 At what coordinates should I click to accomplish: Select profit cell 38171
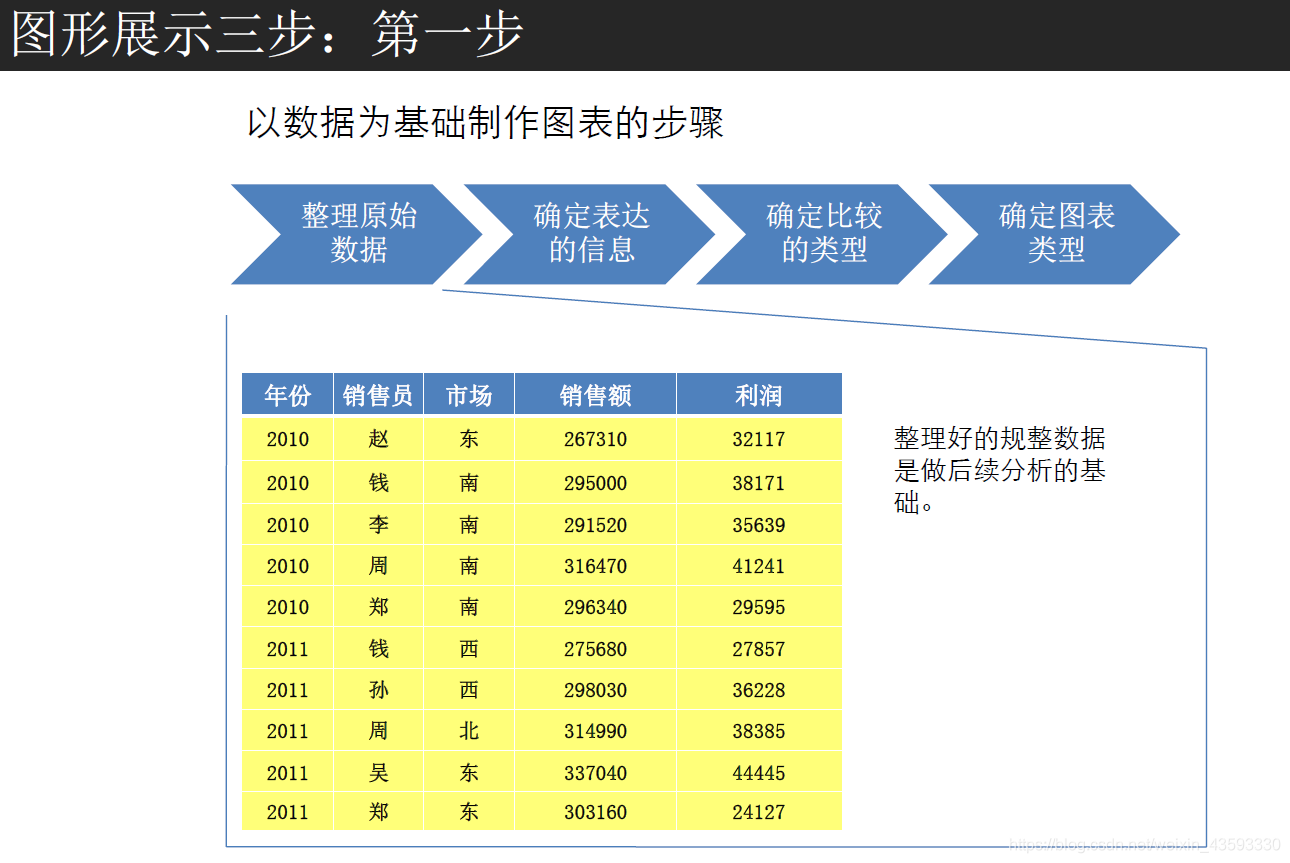[759, 483]
